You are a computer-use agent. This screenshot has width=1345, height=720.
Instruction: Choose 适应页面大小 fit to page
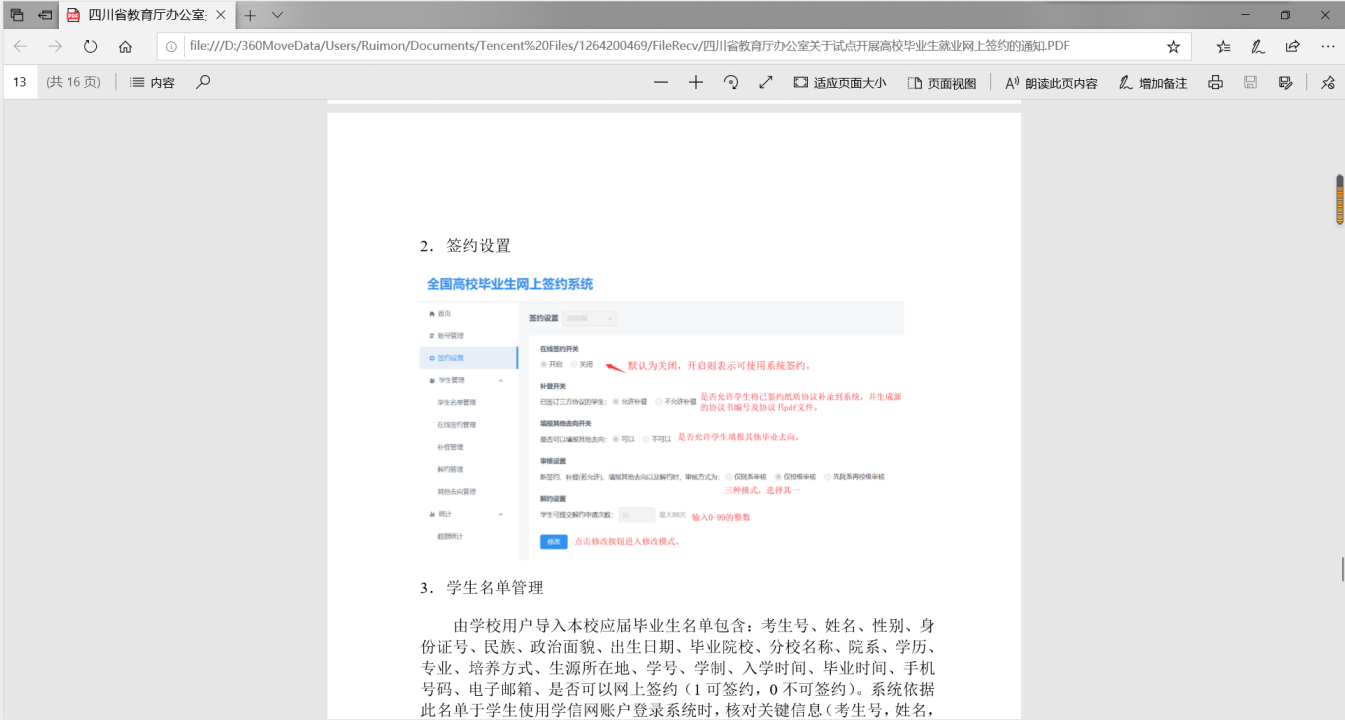840,83
